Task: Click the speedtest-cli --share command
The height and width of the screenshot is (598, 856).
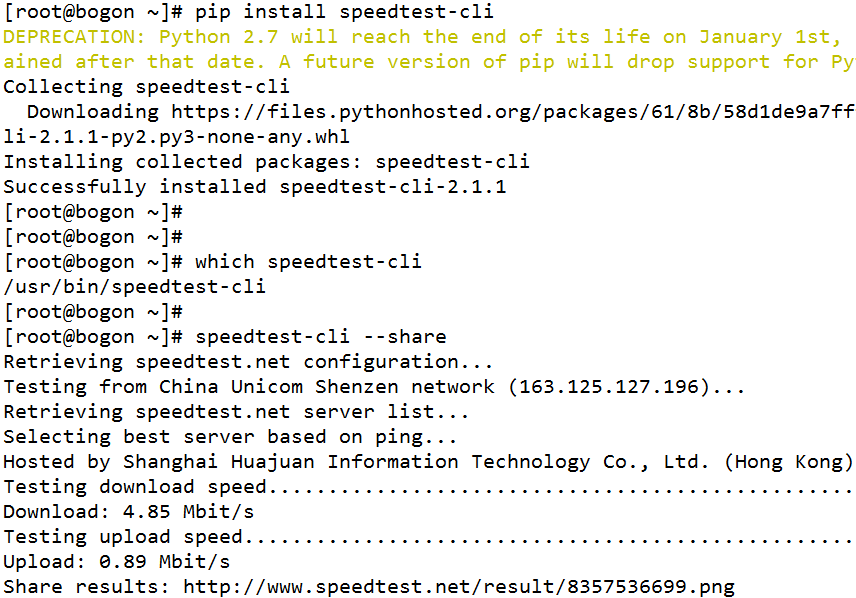Action: [321, 336]
